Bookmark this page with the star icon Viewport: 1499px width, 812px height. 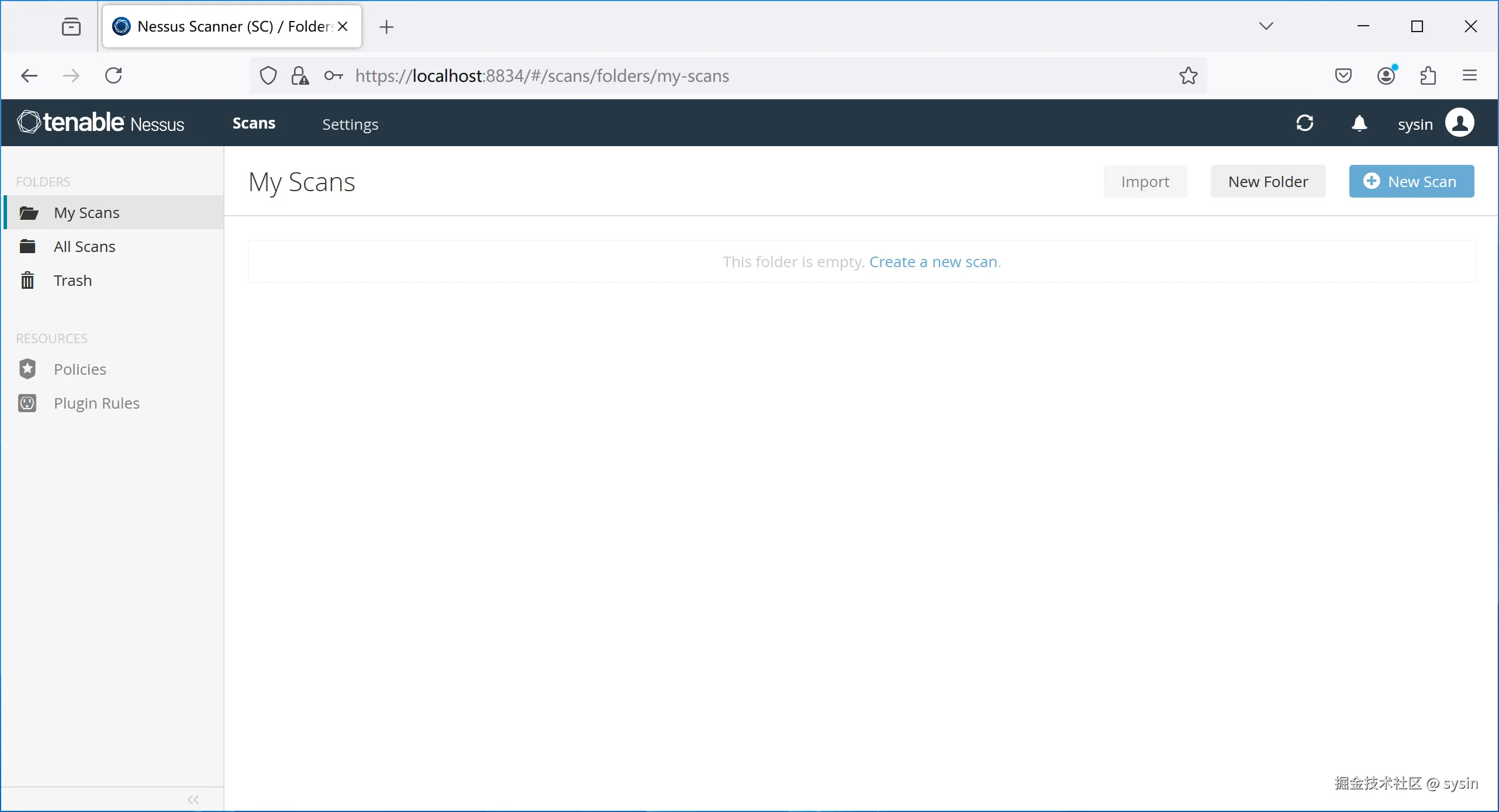1188,76
